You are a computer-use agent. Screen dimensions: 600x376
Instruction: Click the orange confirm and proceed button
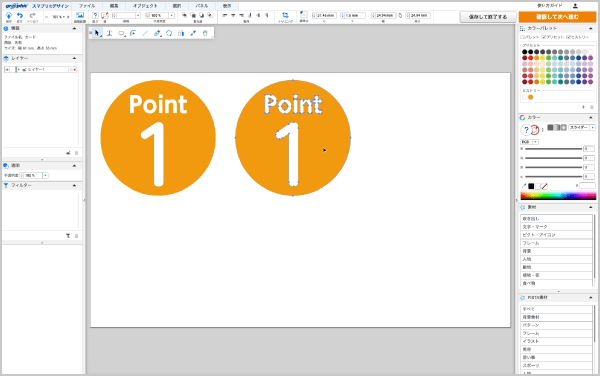pos(557,17)
